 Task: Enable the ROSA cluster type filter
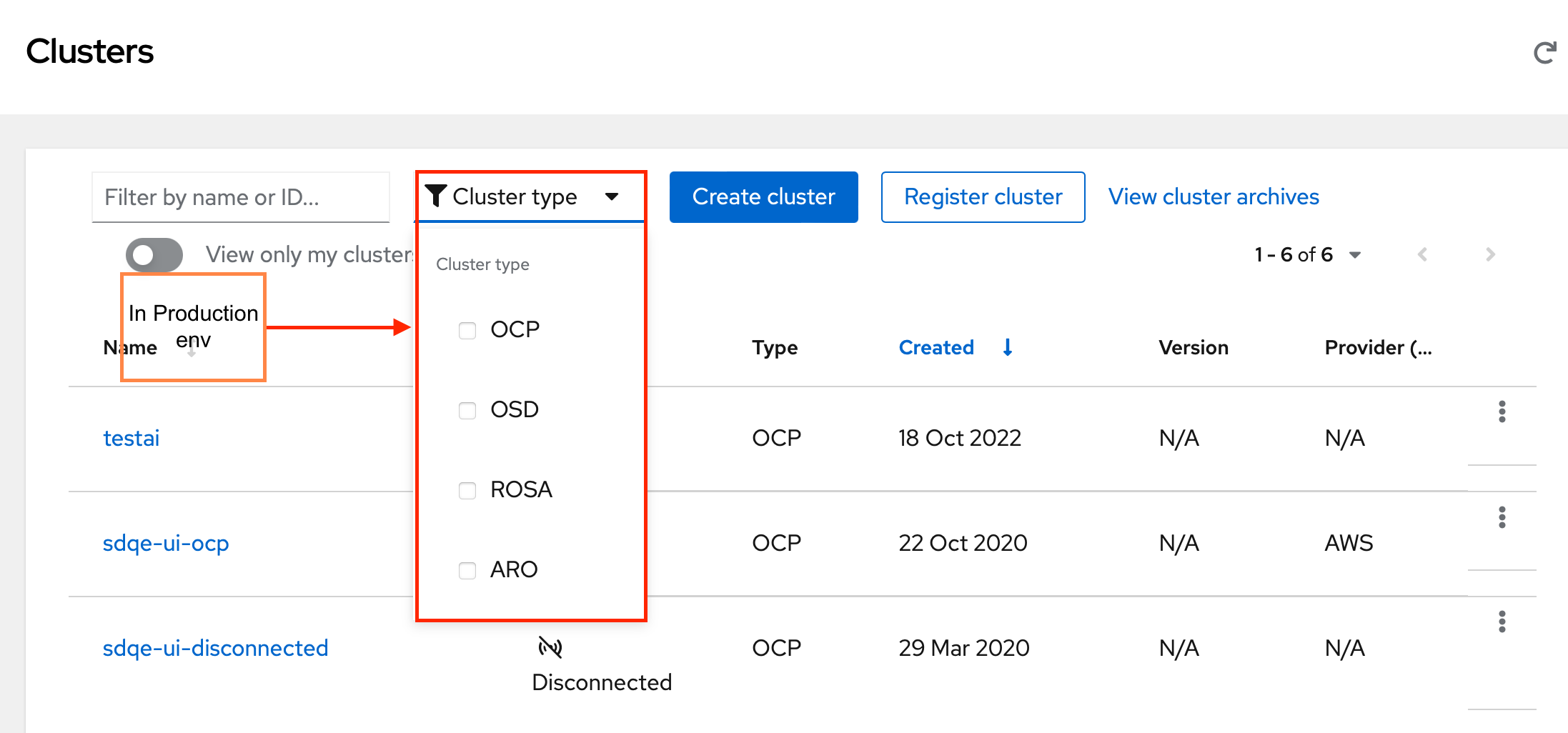point(467,490)
